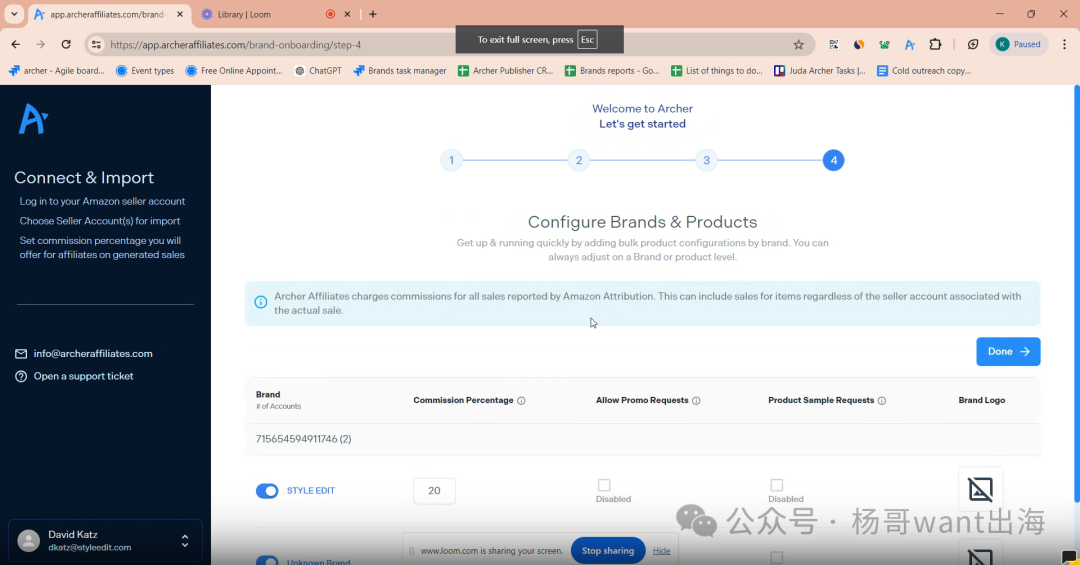Click the David Katz avatar
The height and width of the screenshot is (565, 1080).
(28, 541)
